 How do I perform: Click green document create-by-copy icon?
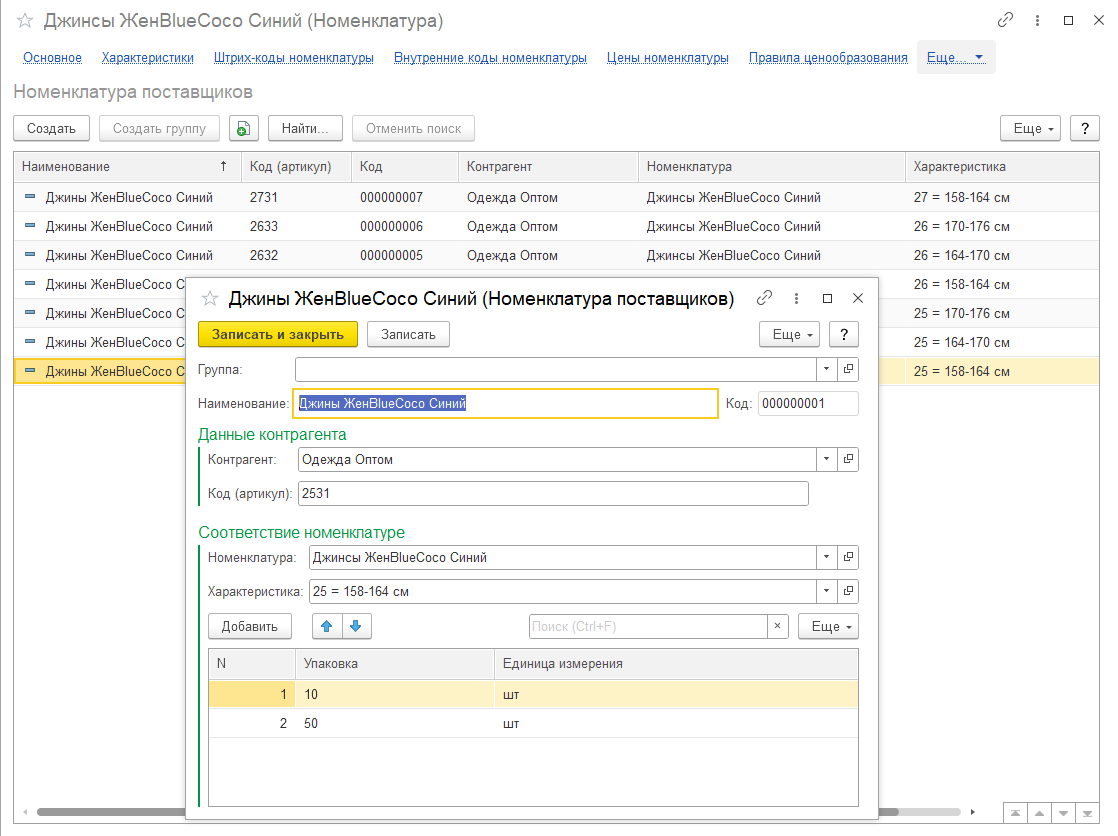244,128
